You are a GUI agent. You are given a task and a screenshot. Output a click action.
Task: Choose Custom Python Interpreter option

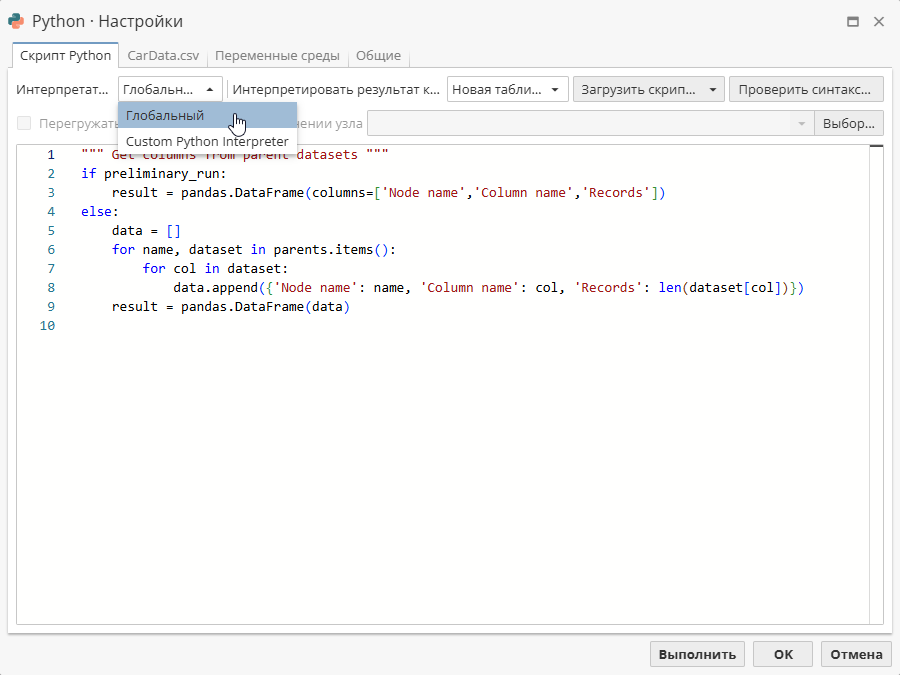(x=207, y=141)
